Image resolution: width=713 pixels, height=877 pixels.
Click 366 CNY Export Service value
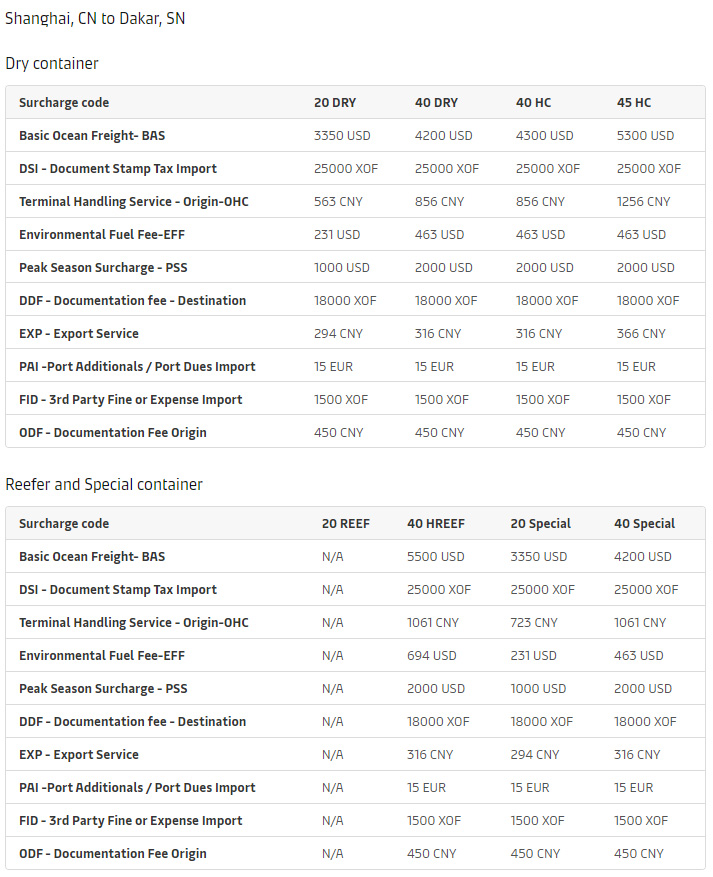coord(641,333)
